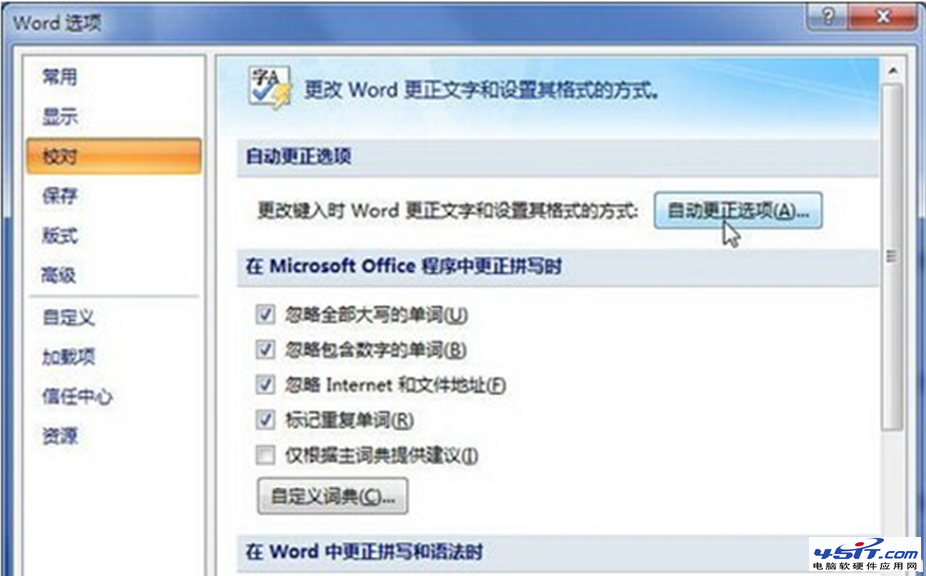Open the 保存 options category

click(59, 196)
